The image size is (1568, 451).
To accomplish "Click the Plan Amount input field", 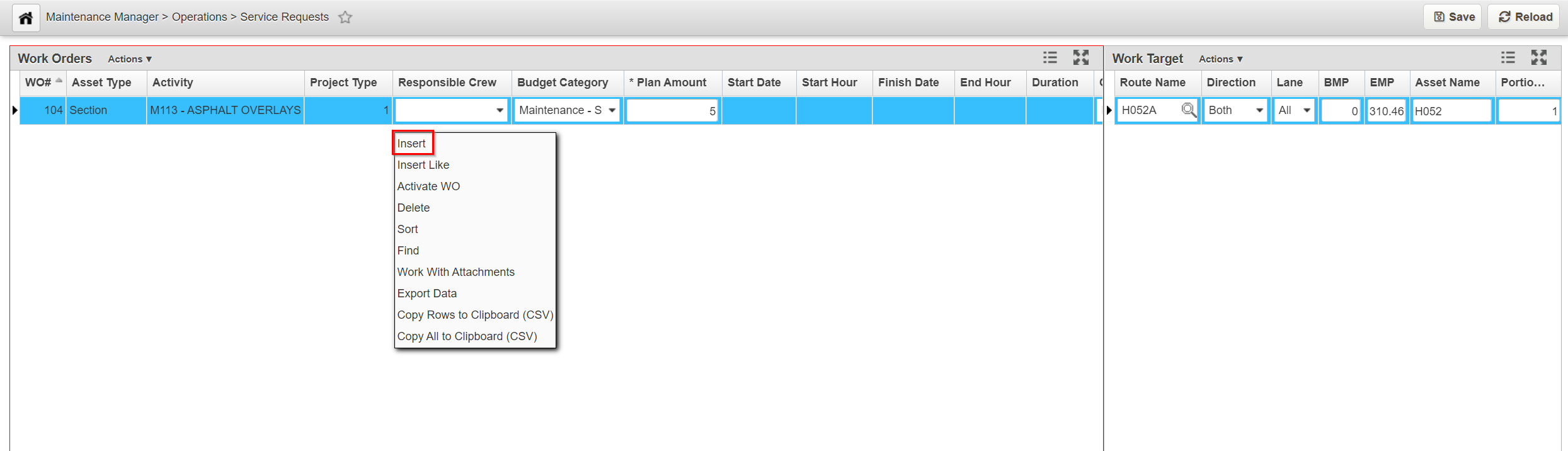I will (x=672, y=111).
